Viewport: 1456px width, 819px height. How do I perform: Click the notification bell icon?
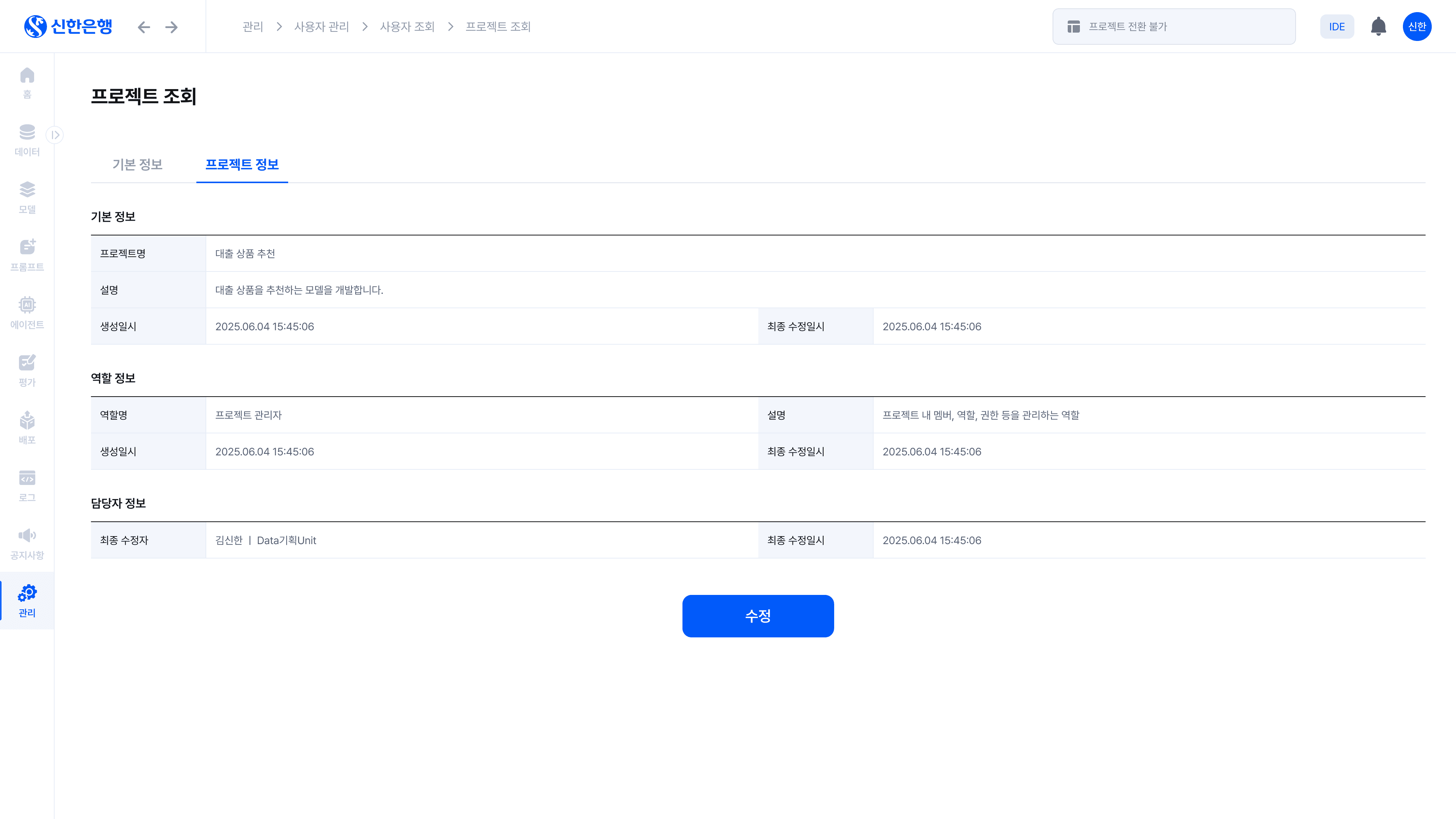[x=1378, y=27]
